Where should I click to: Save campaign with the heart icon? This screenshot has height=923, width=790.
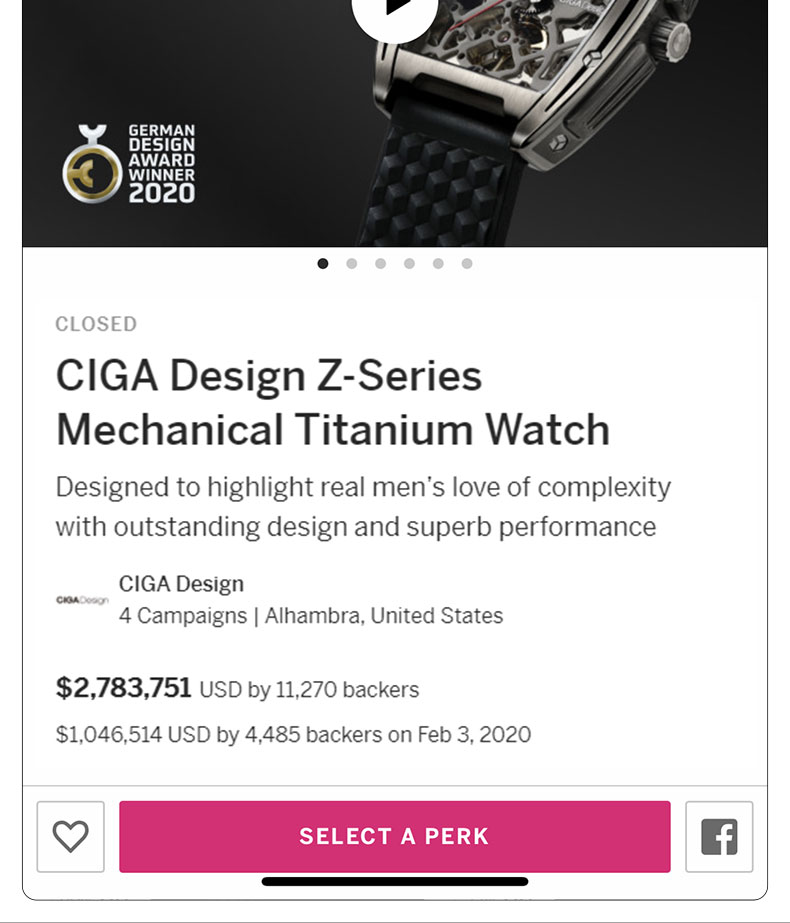(x=70, y=836)
